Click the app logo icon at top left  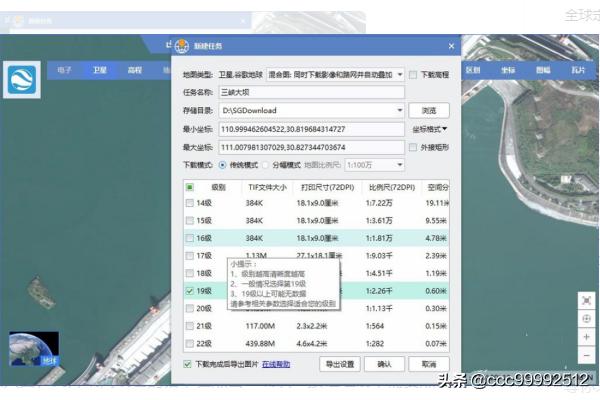[x=22, y=79]
